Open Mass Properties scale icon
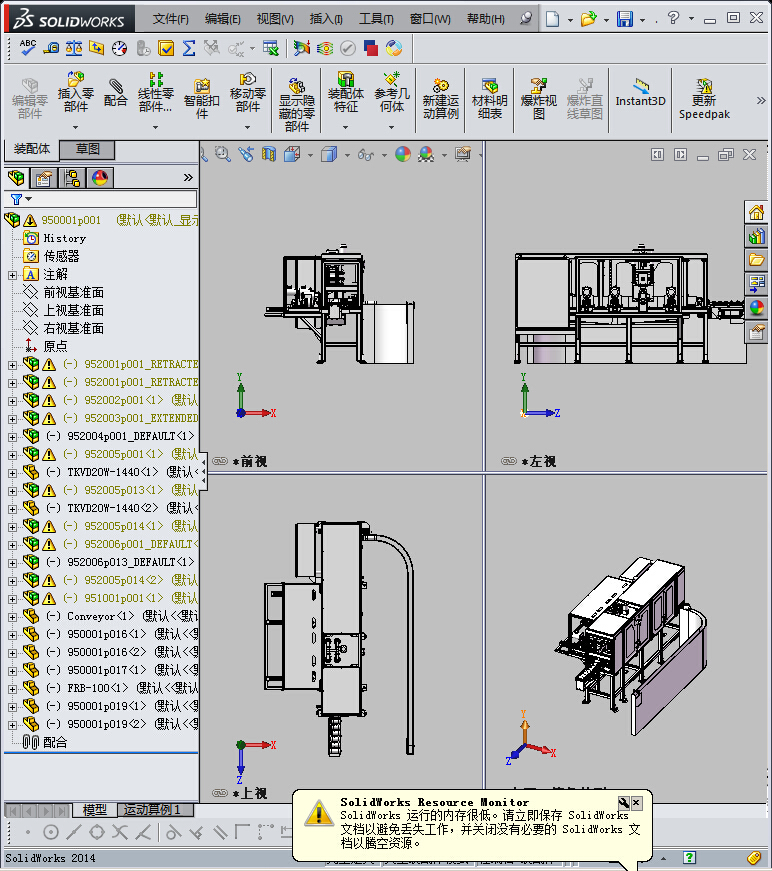 pyautogui.click(x=74, y=48)
